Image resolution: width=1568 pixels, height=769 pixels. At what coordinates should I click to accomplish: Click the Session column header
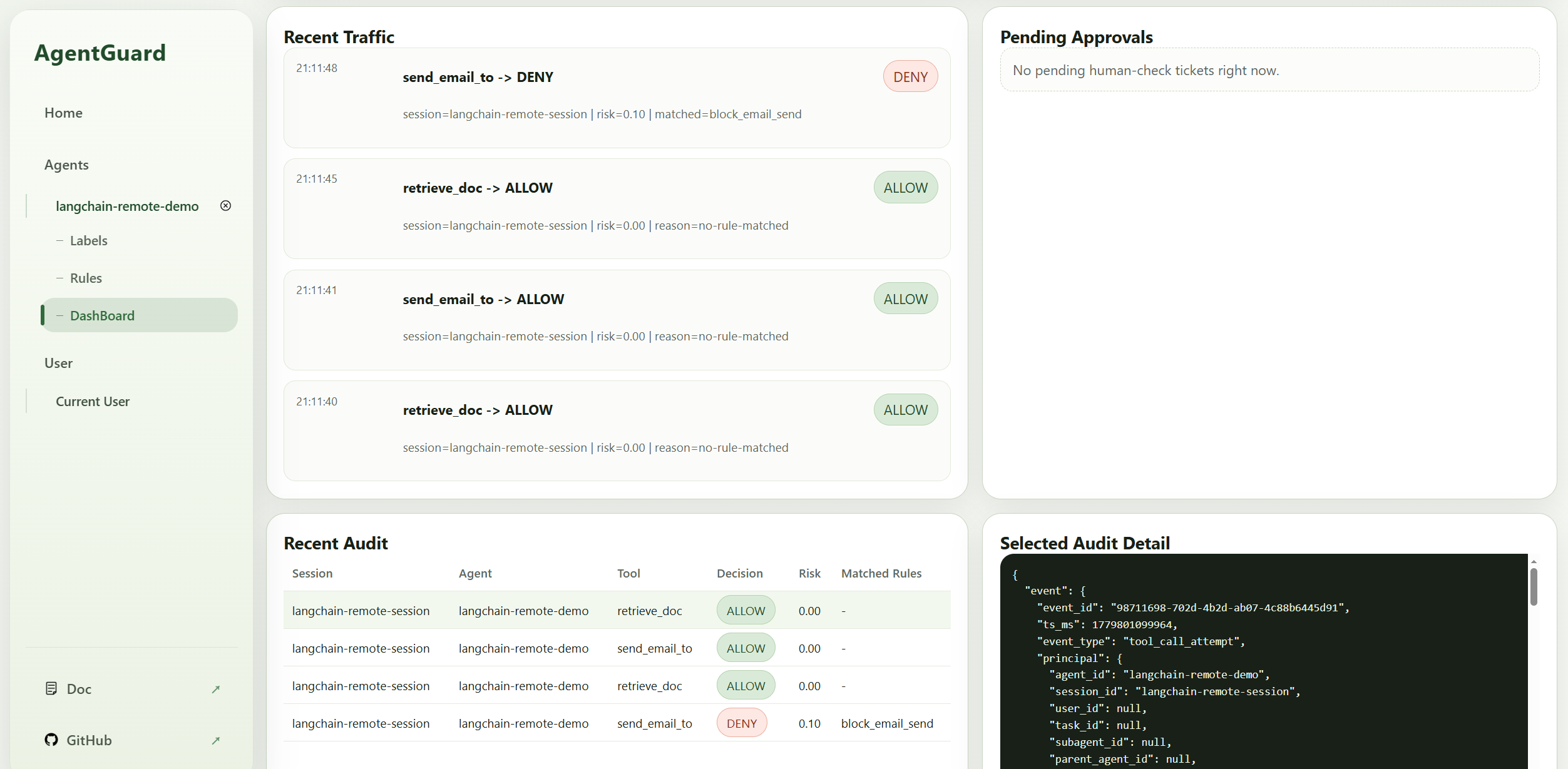tap(312, 573)
